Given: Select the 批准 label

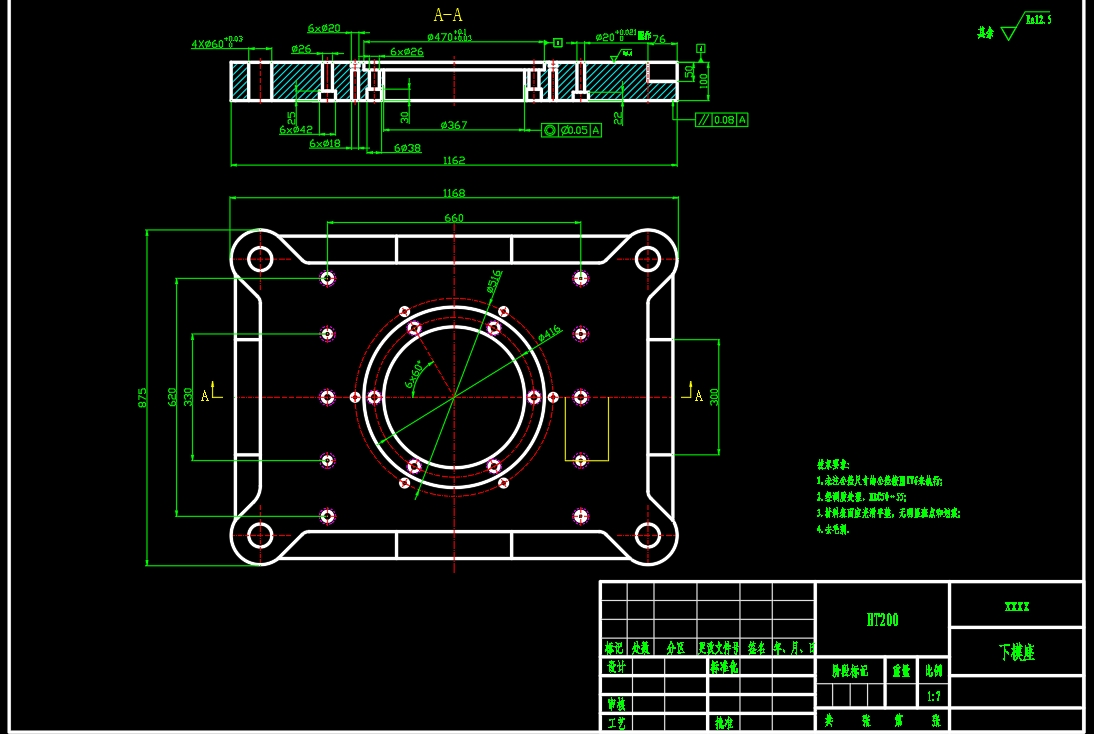Looking at the screenshot, I should click(x=724, y=723).
